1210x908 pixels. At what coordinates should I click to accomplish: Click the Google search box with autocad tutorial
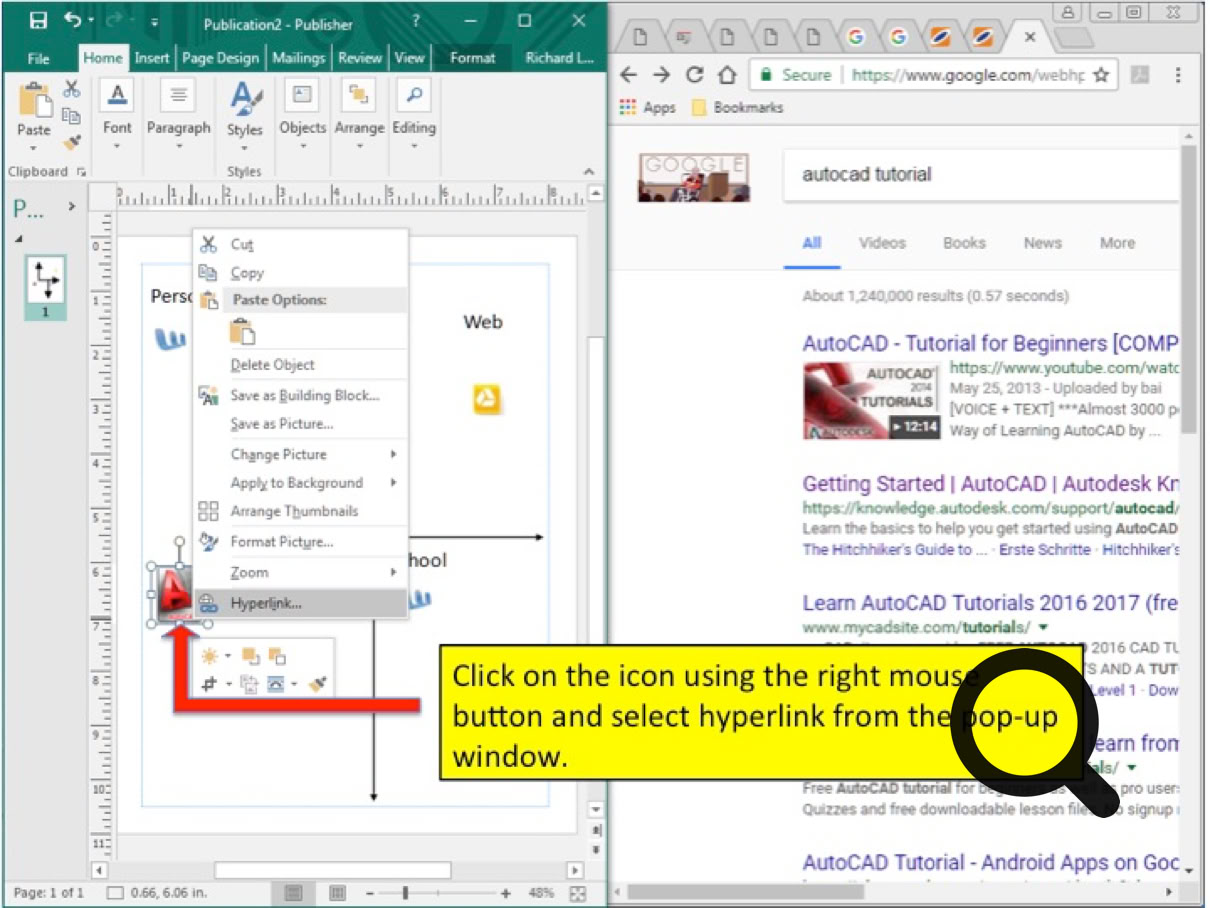[x=982, y=175]
